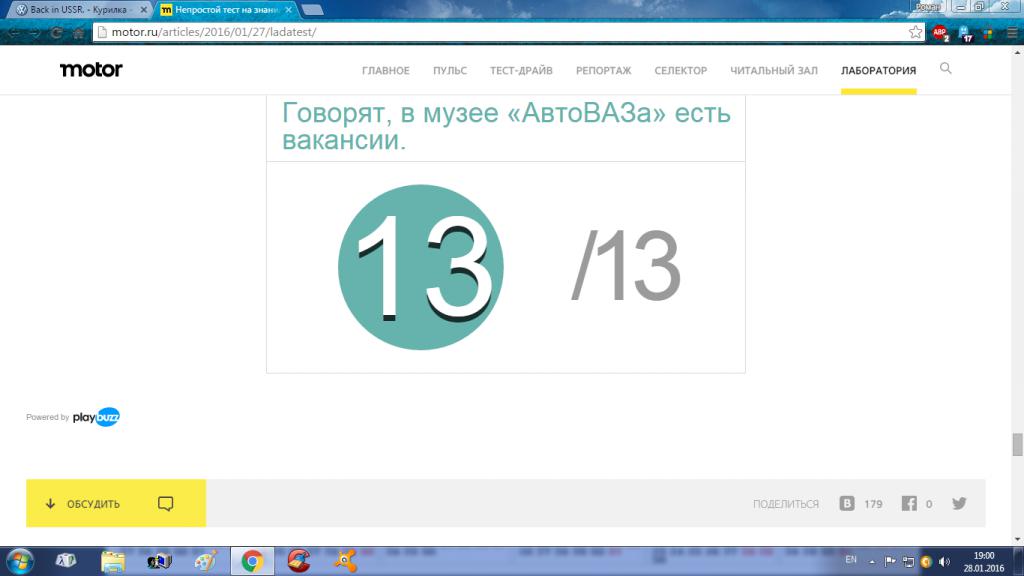Open the ТЕСТ-ДРАЙВ menu section
This screenshot has height=576, width=1024.
pyautogui.click(x=521, y=71)
